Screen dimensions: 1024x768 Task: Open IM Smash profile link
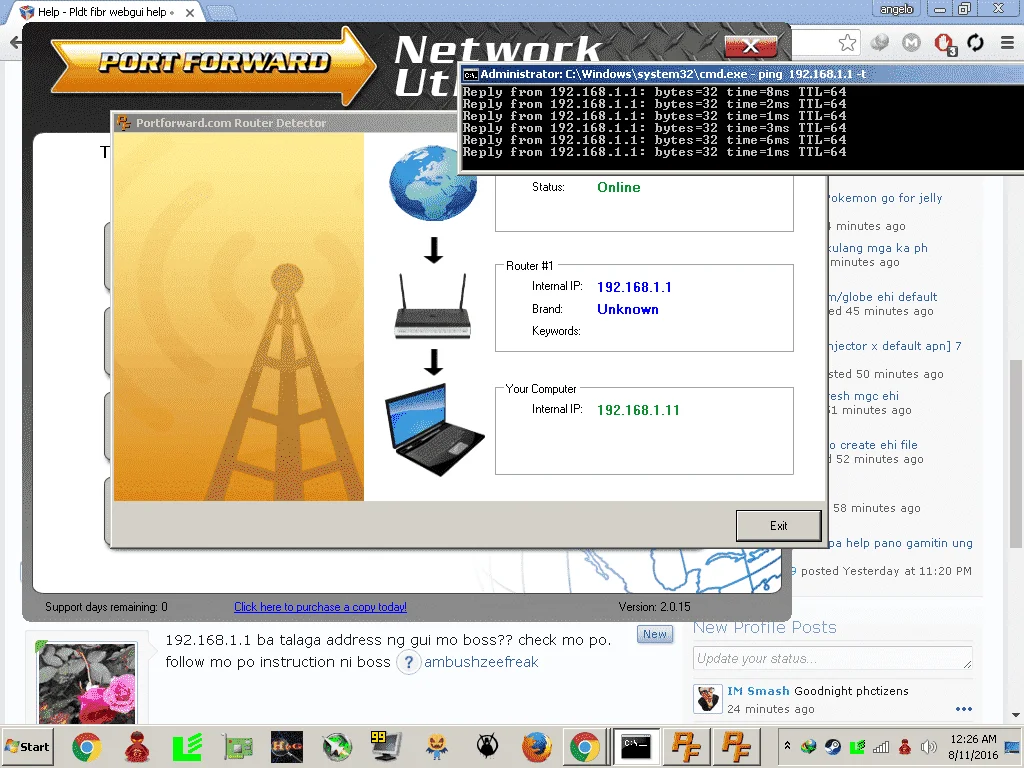pos(758,691)
